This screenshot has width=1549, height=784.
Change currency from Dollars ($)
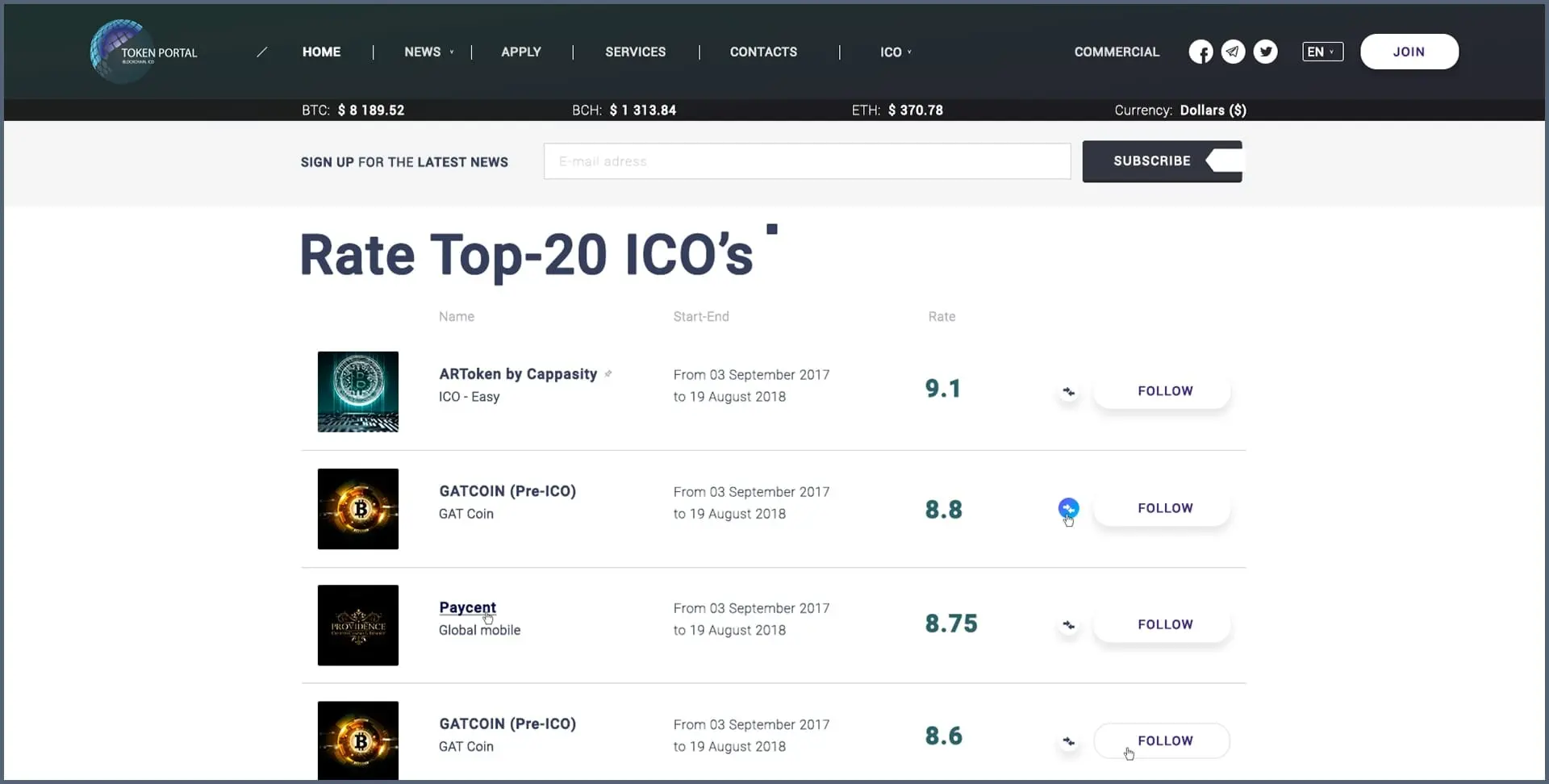[1213, 111]
